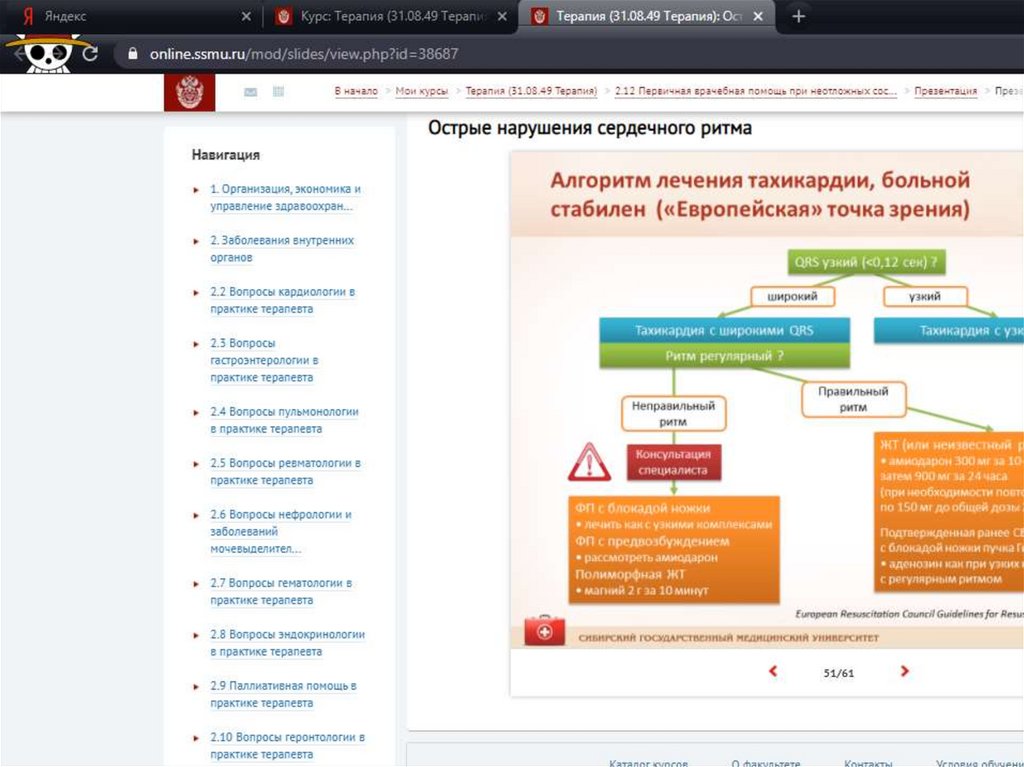Open 2.9 Паллиативная помощь link

283,694
